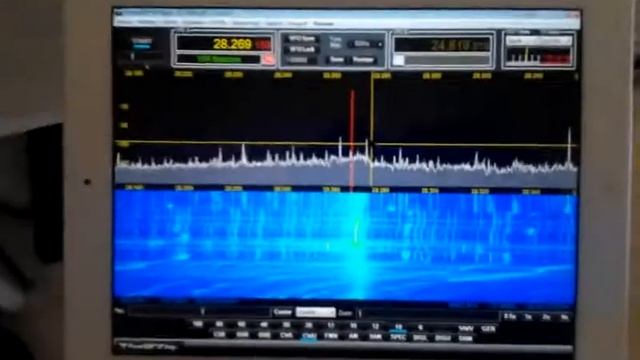The height and width of the screenshot is (360, 640).
Task: Click the green band text under VFO A
Action: pos(219,59)
